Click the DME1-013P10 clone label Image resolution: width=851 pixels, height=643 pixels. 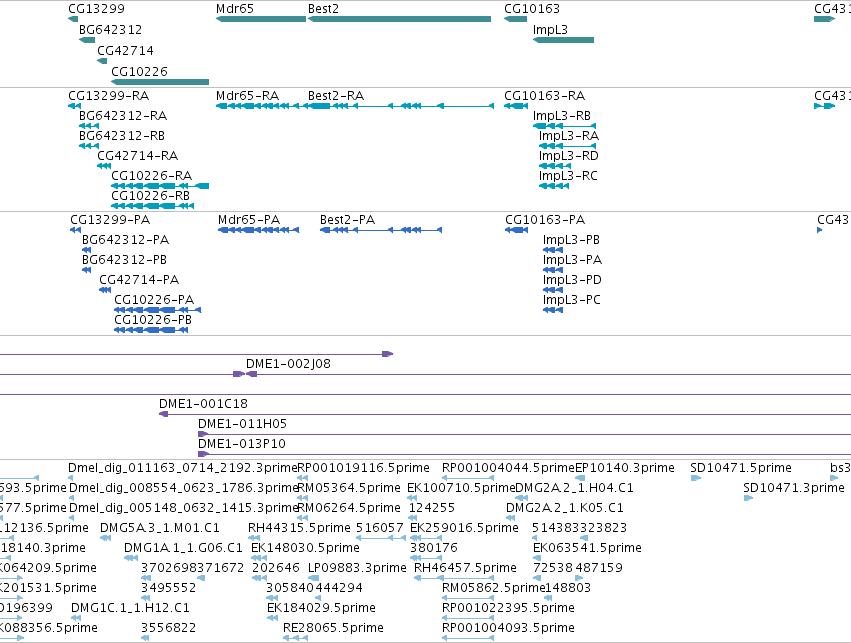(x=242, y=444)
